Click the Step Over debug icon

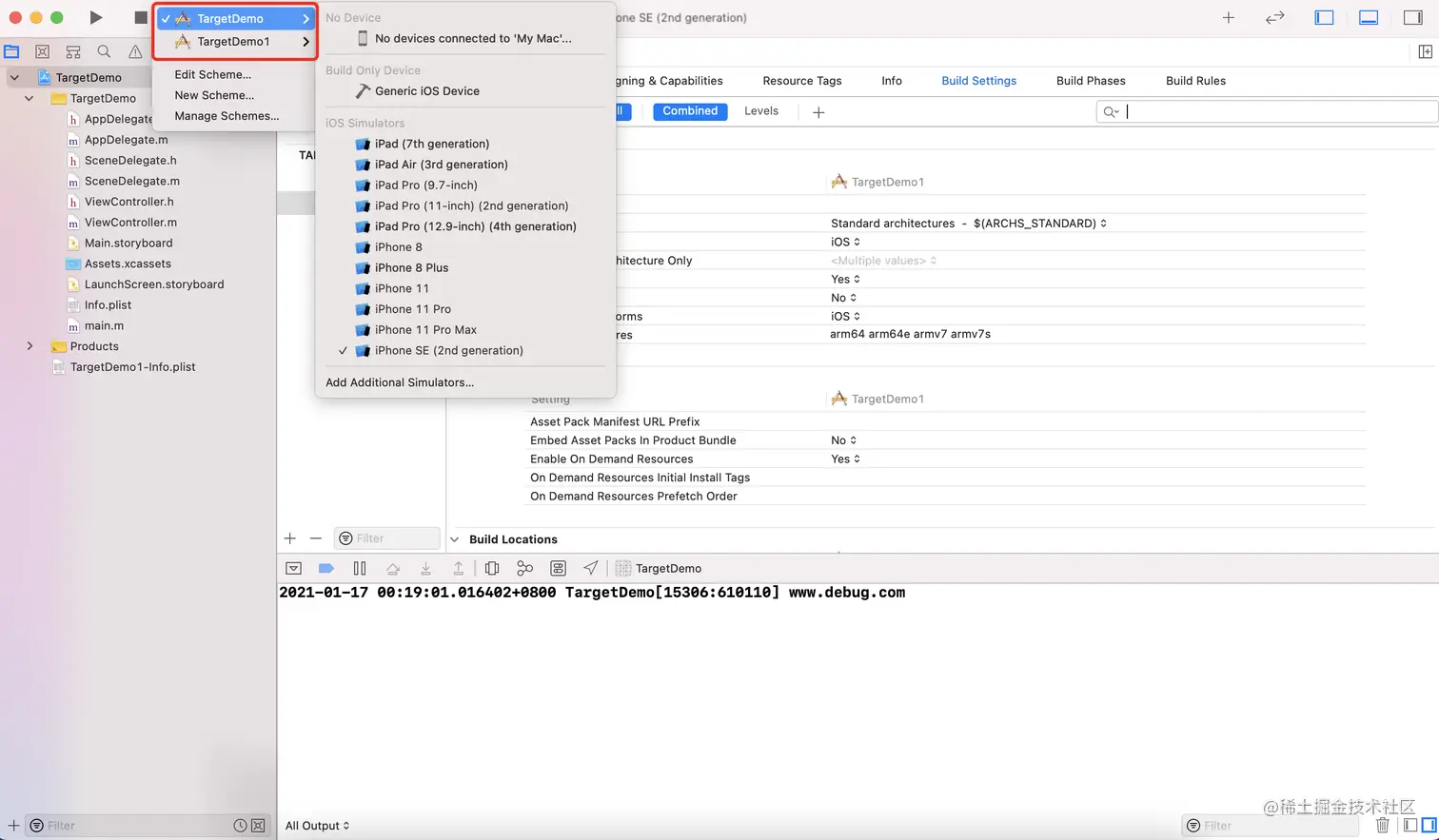click(x=393, y=568)
